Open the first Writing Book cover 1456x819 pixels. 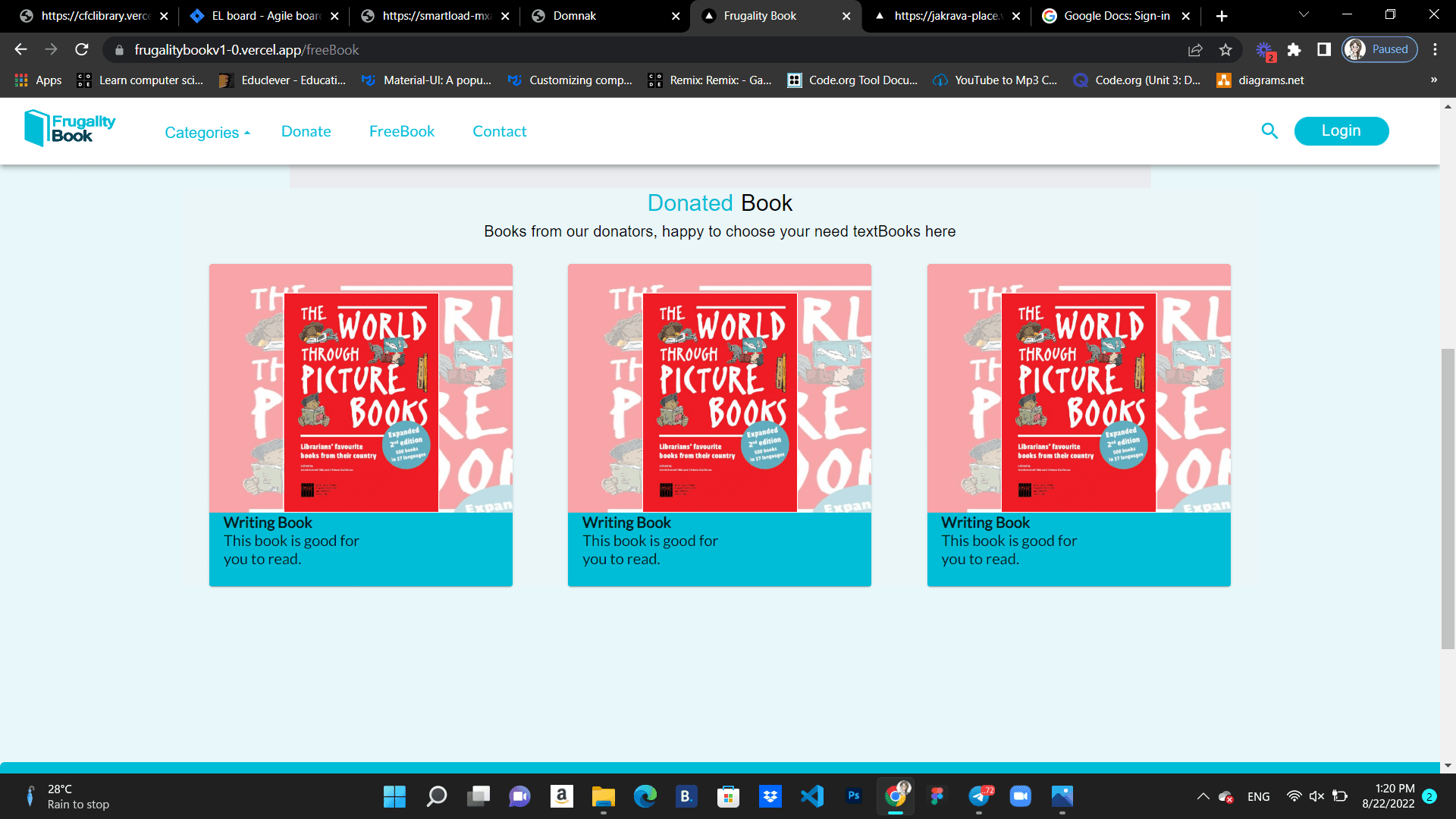pos(361,388)
